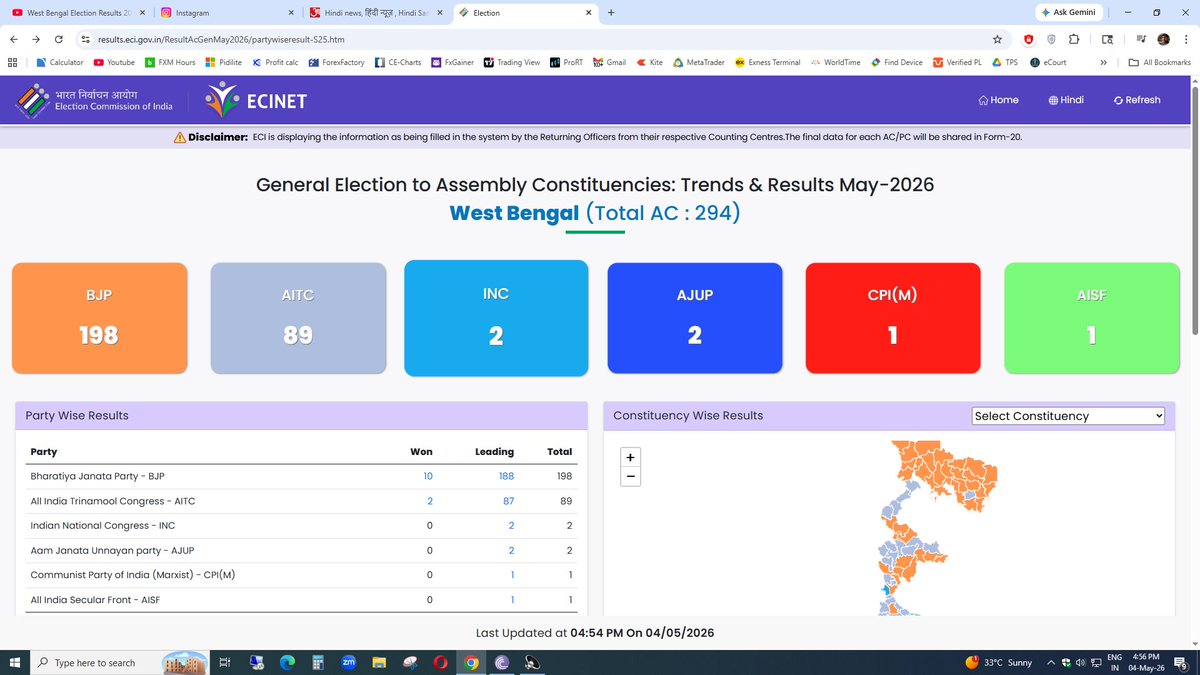Go to Home in the site header
The width and height of the screenshot is (1200, 675).
click(998, 100)
